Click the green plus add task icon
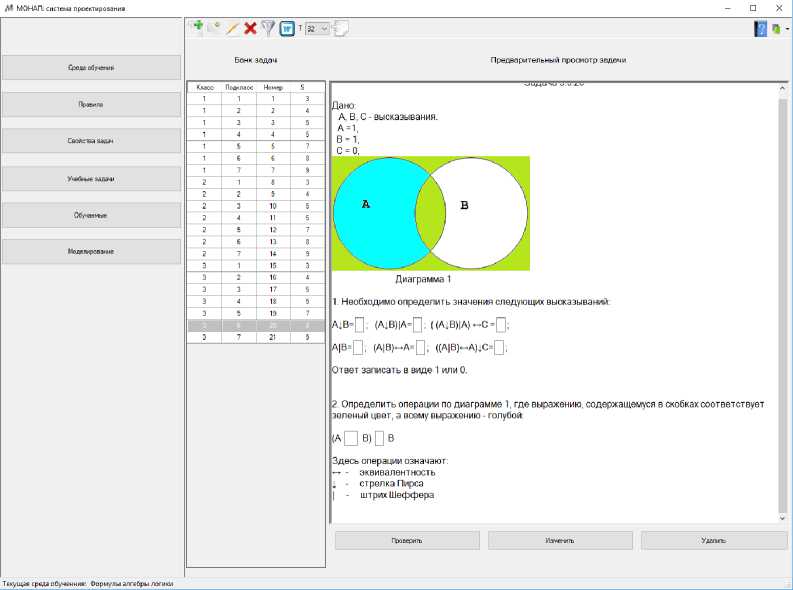793x590 pixels. pyautogui.click(x=196, y=29)
